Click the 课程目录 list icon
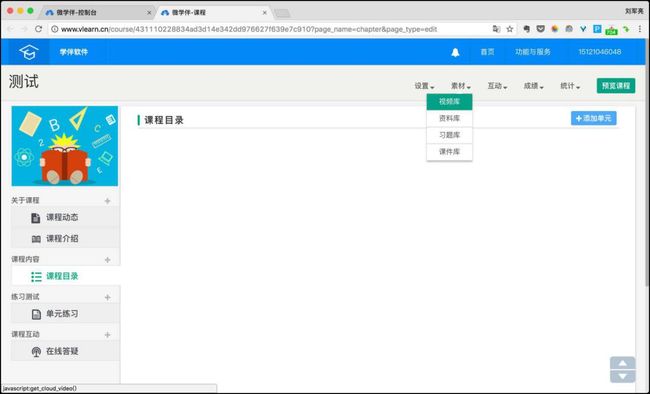Screen dimensions: 650x394 36,277
